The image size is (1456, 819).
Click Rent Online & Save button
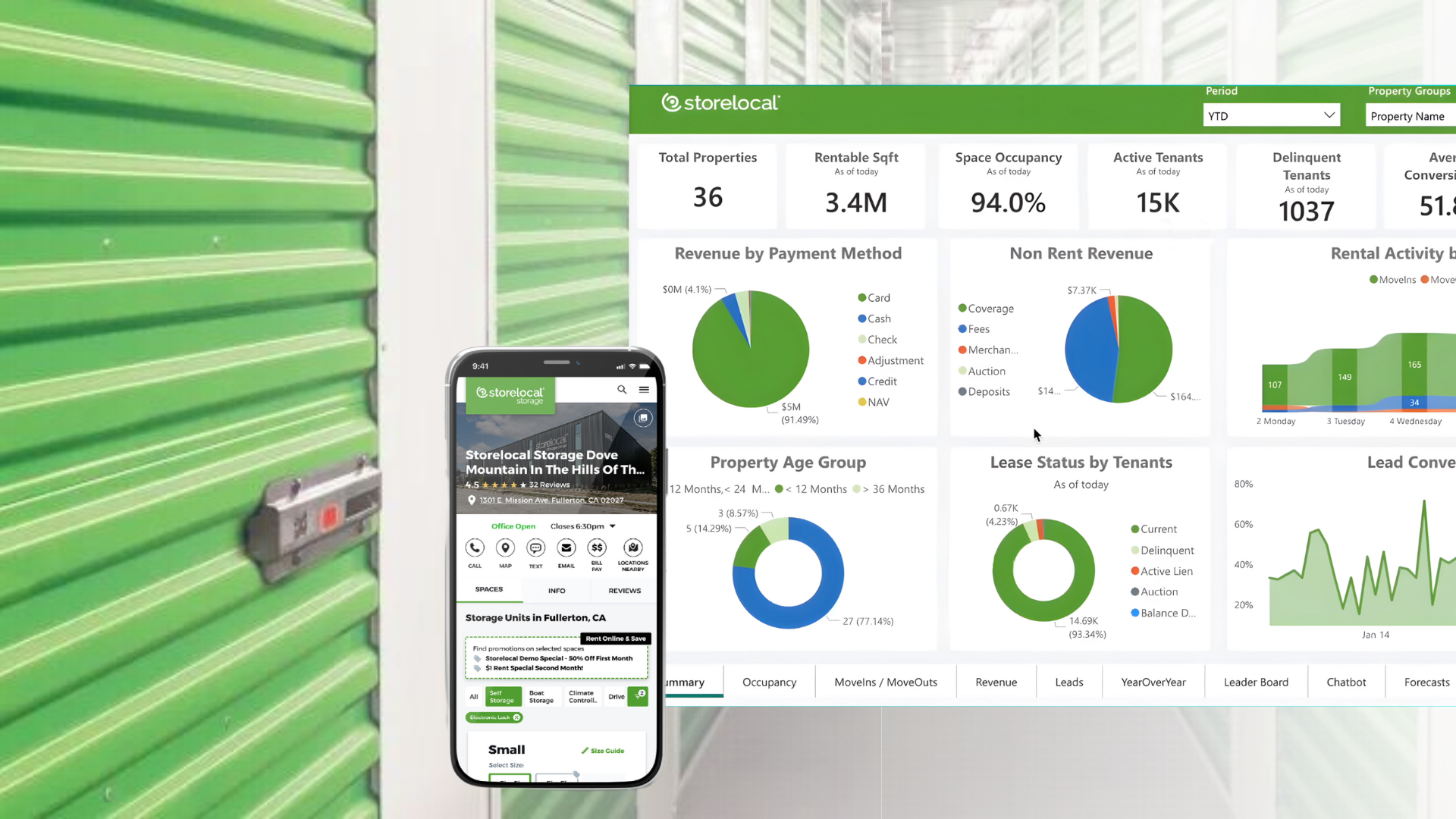(615, 638)
